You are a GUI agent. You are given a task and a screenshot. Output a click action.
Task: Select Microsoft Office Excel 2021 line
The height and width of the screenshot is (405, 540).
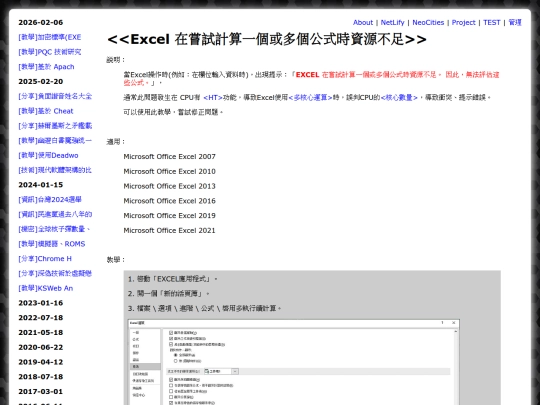click(169, 230)
